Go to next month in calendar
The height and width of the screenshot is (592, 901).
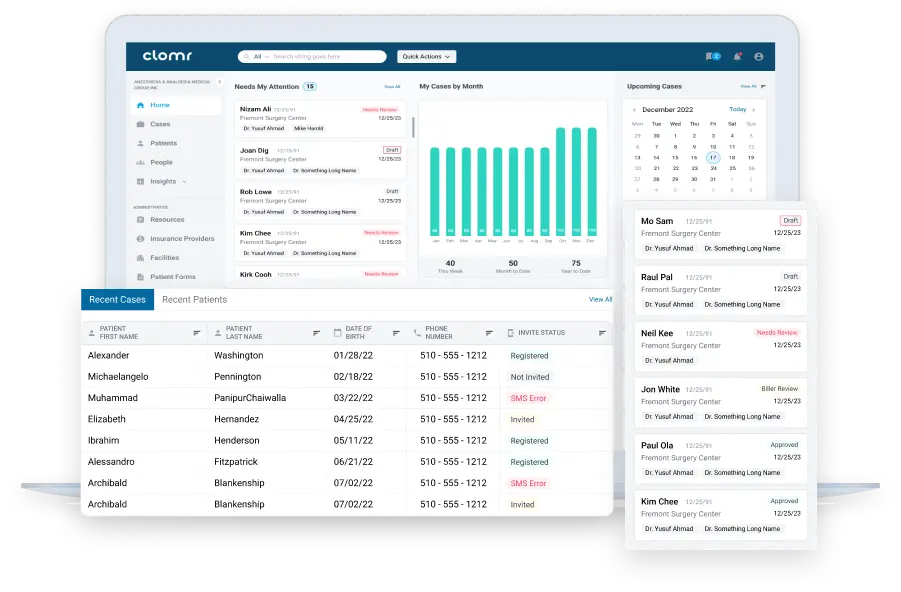tap(755, 109)
